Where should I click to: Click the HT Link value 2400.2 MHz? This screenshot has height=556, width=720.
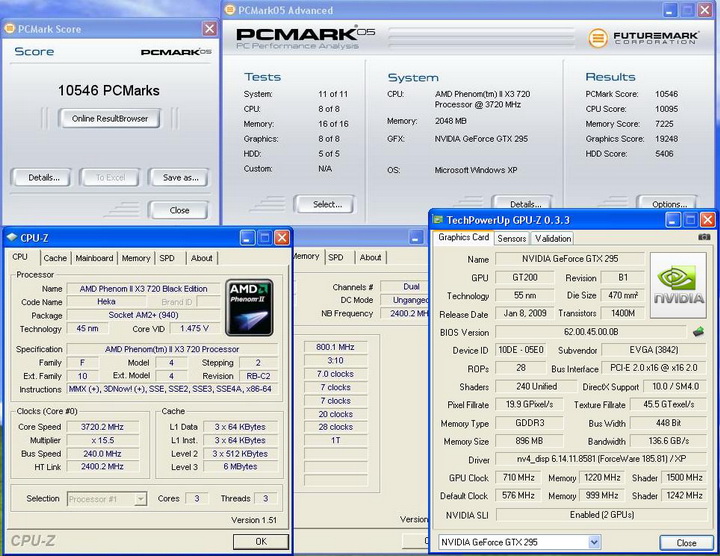pyautogui.click(x=102, y=466)
